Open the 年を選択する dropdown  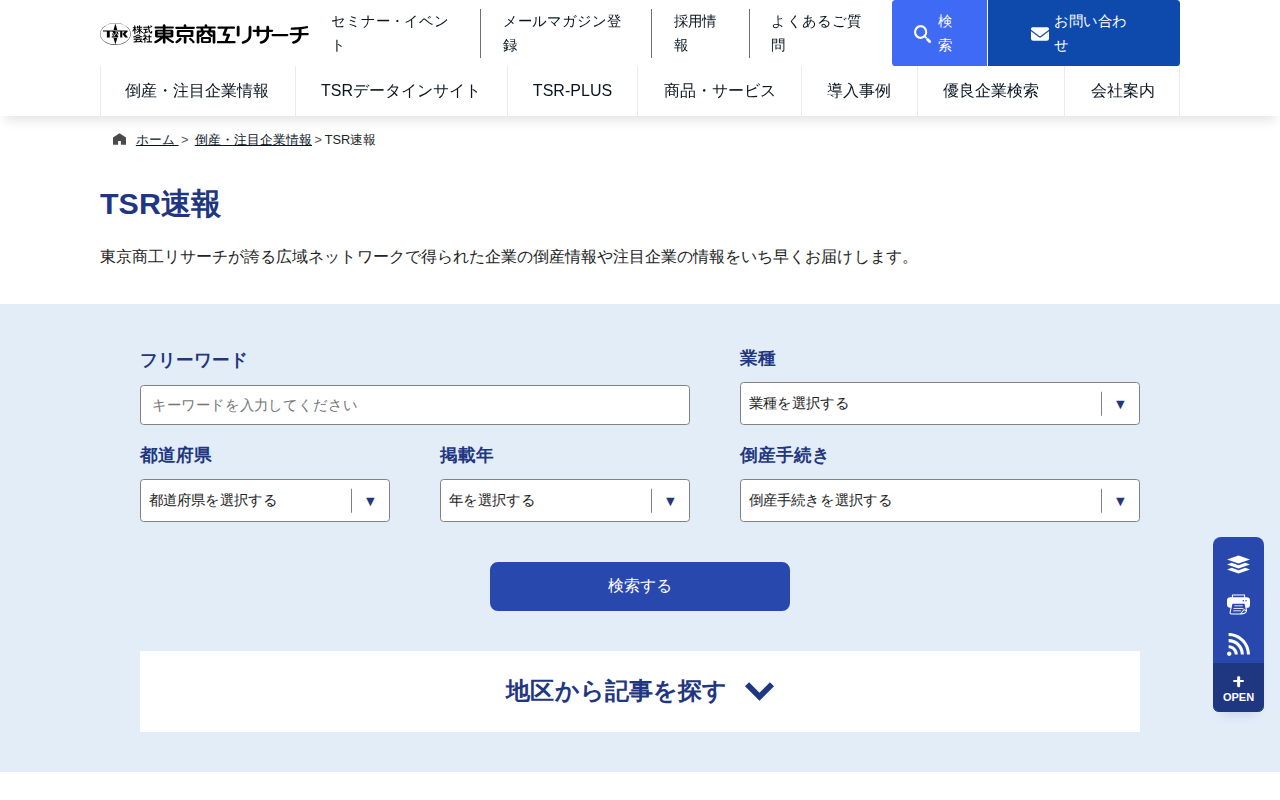[564, 500]
